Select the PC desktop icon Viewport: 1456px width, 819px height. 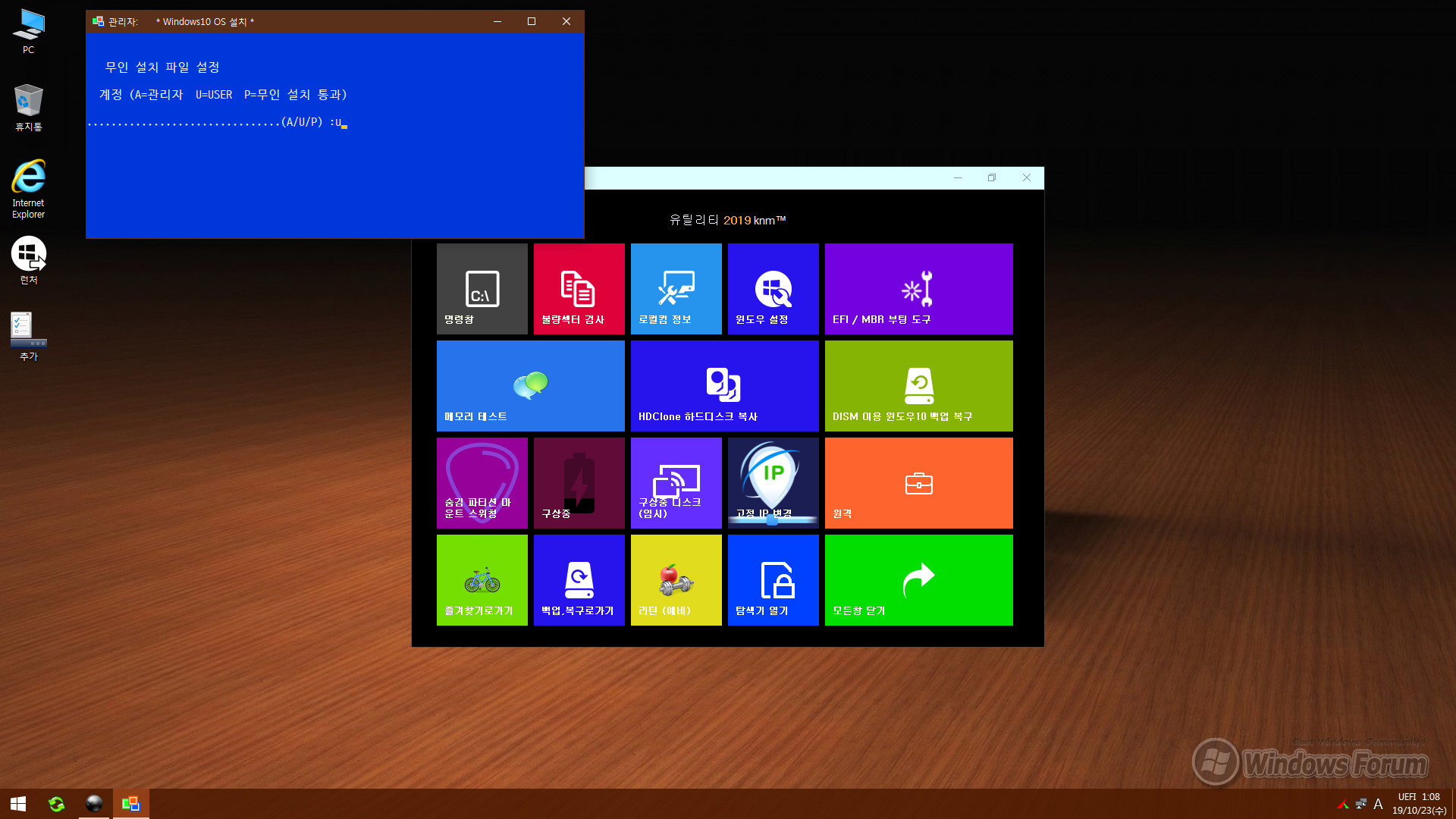(28, 31)
